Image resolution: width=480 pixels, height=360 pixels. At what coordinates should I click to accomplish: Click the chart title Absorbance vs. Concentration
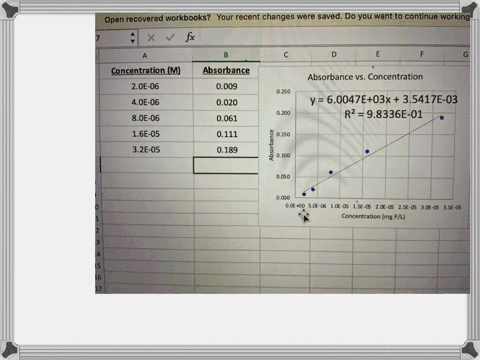[x=365, y=77]
